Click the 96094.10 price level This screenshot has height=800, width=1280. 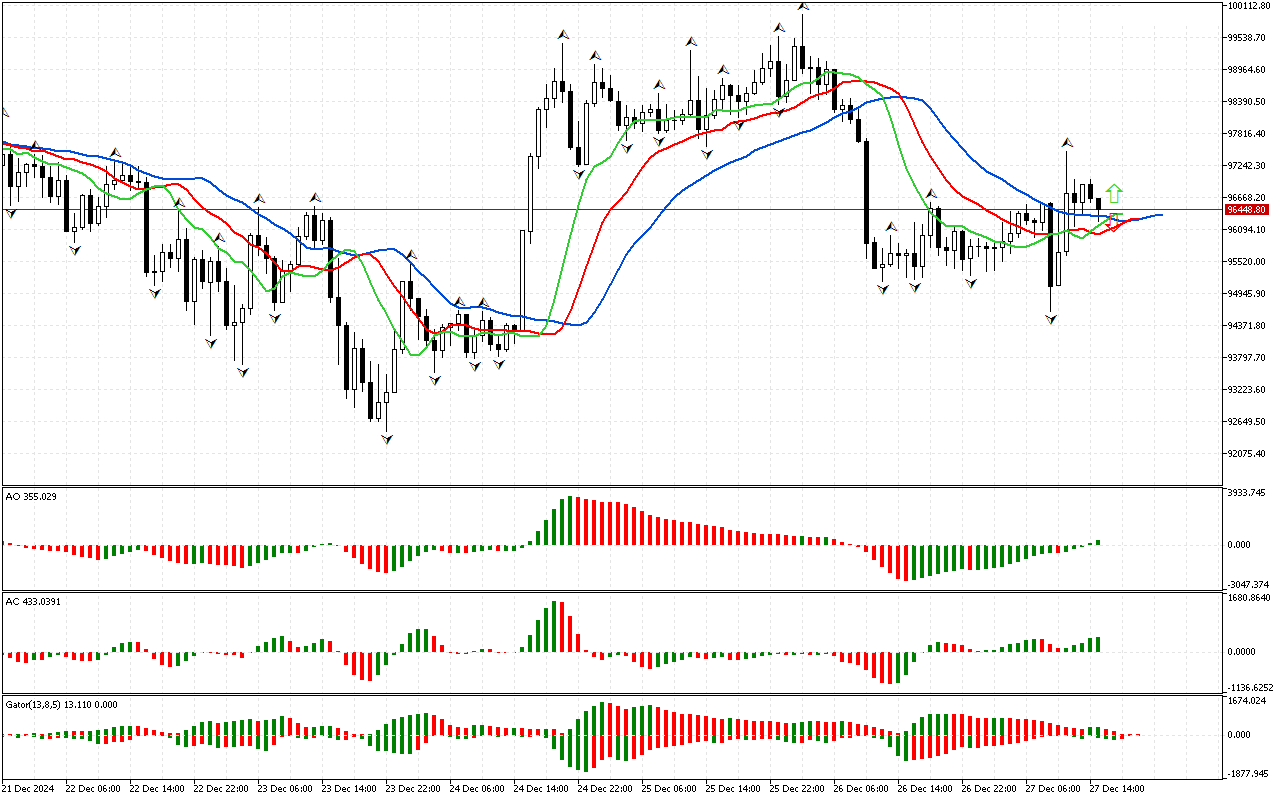[x=1248, y=230]
